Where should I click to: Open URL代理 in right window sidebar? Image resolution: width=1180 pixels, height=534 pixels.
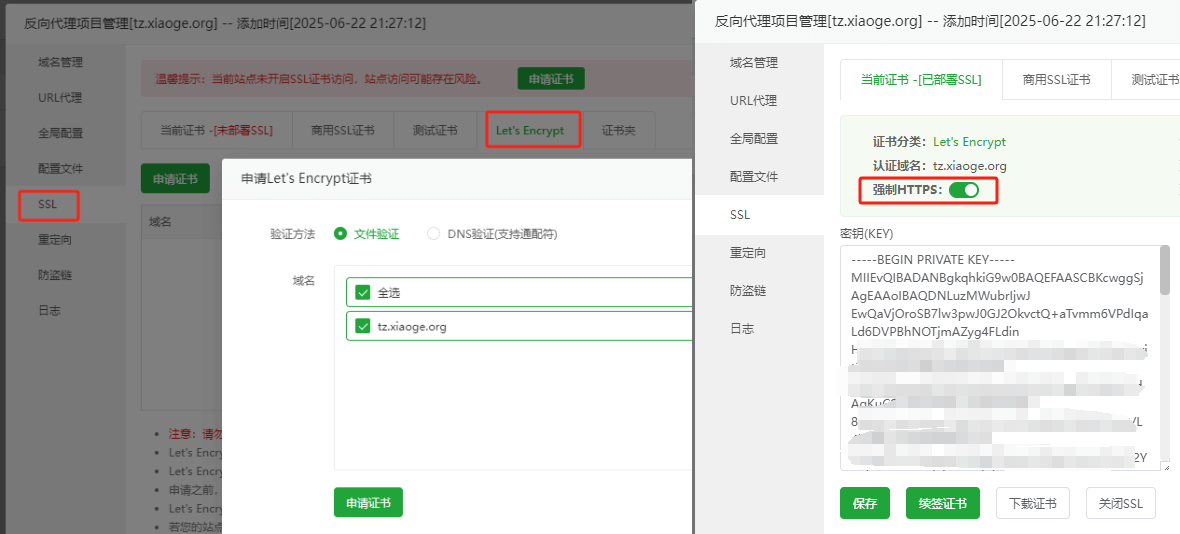pos(754,100)
